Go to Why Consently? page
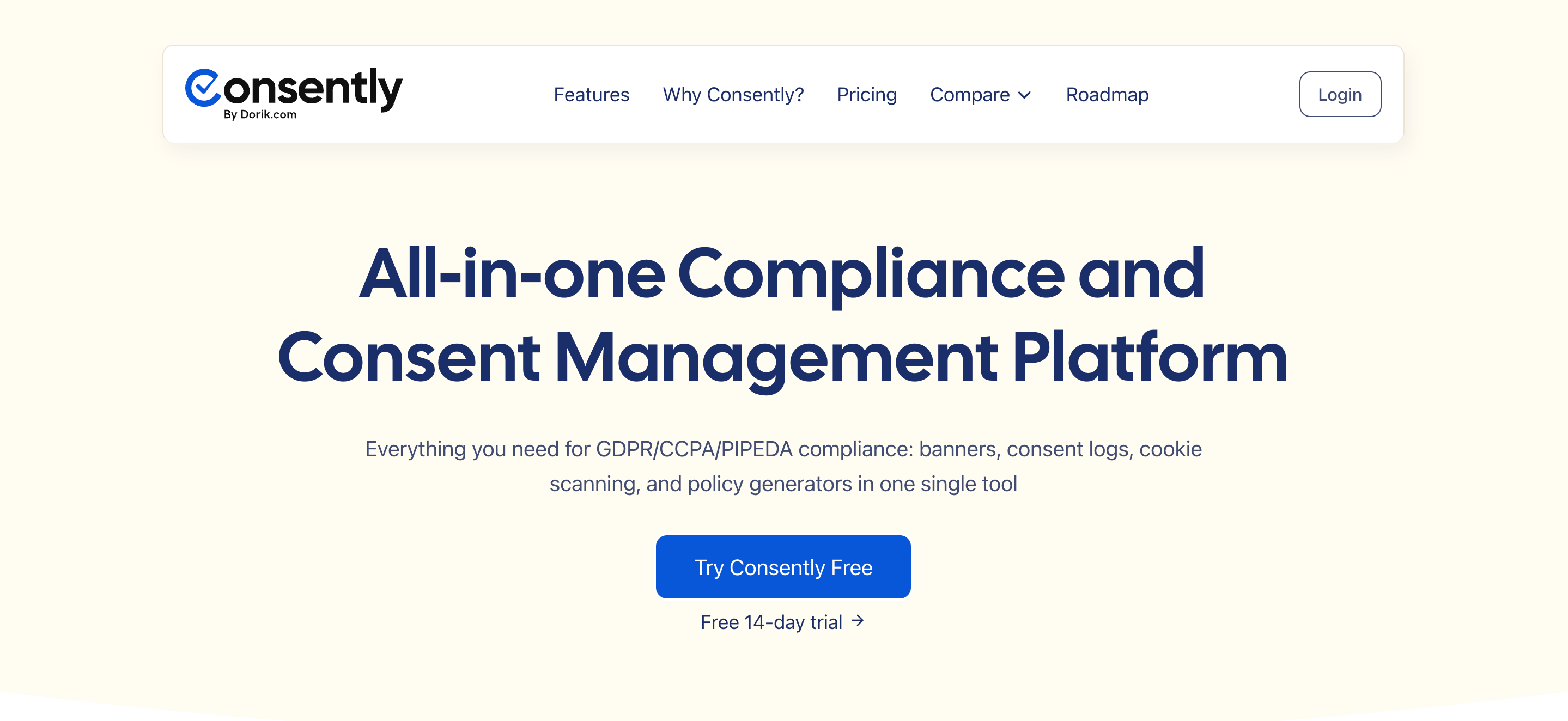1568x721 pixels. coord(733,94)
